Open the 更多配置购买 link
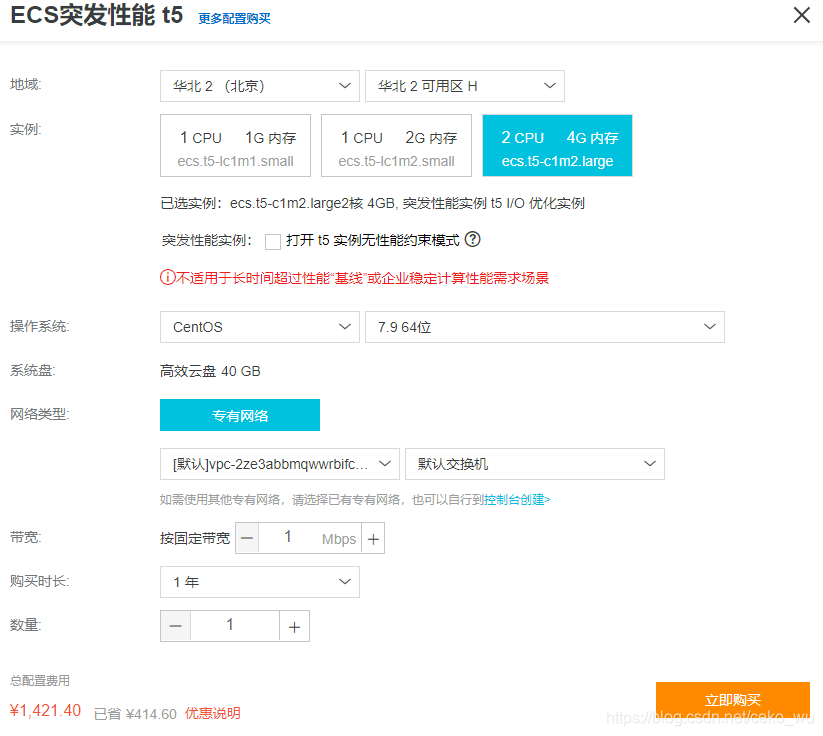The image size is (823, 736). (234, 19)
